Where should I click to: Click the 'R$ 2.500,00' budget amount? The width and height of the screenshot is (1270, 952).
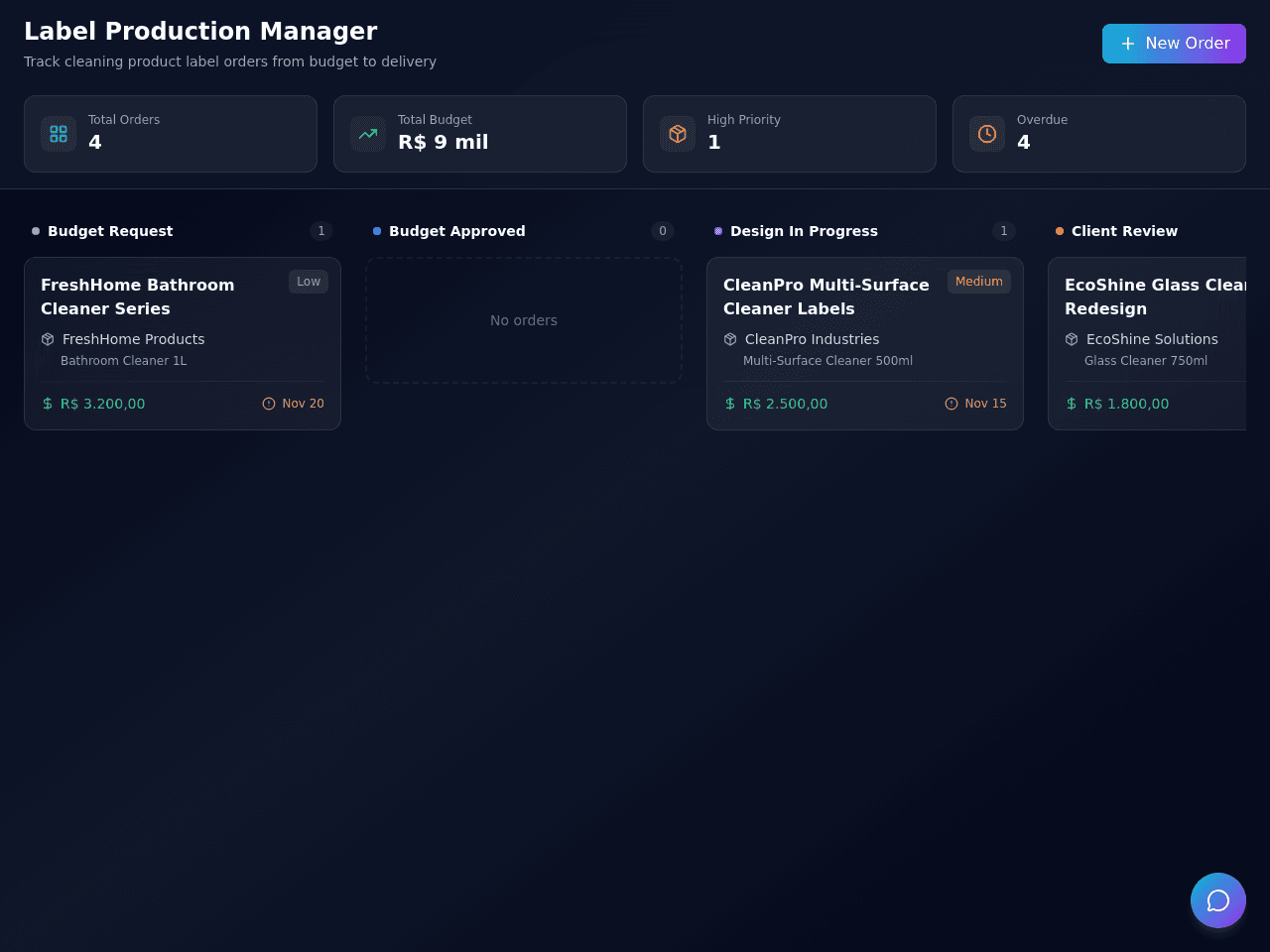point(786,404)
